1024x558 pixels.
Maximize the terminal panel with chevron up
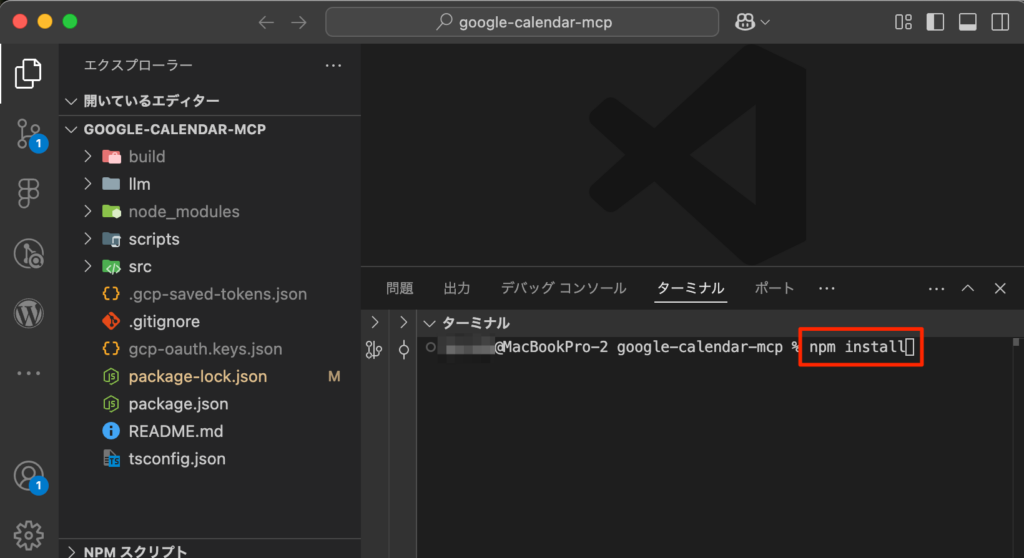point(968,288)
